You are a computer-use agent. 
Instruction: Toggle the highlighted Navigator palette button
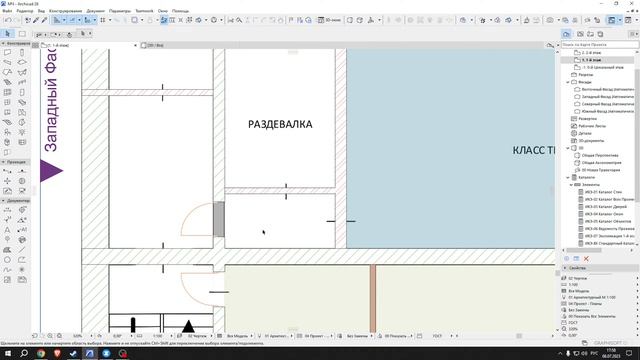coord(611,20)
